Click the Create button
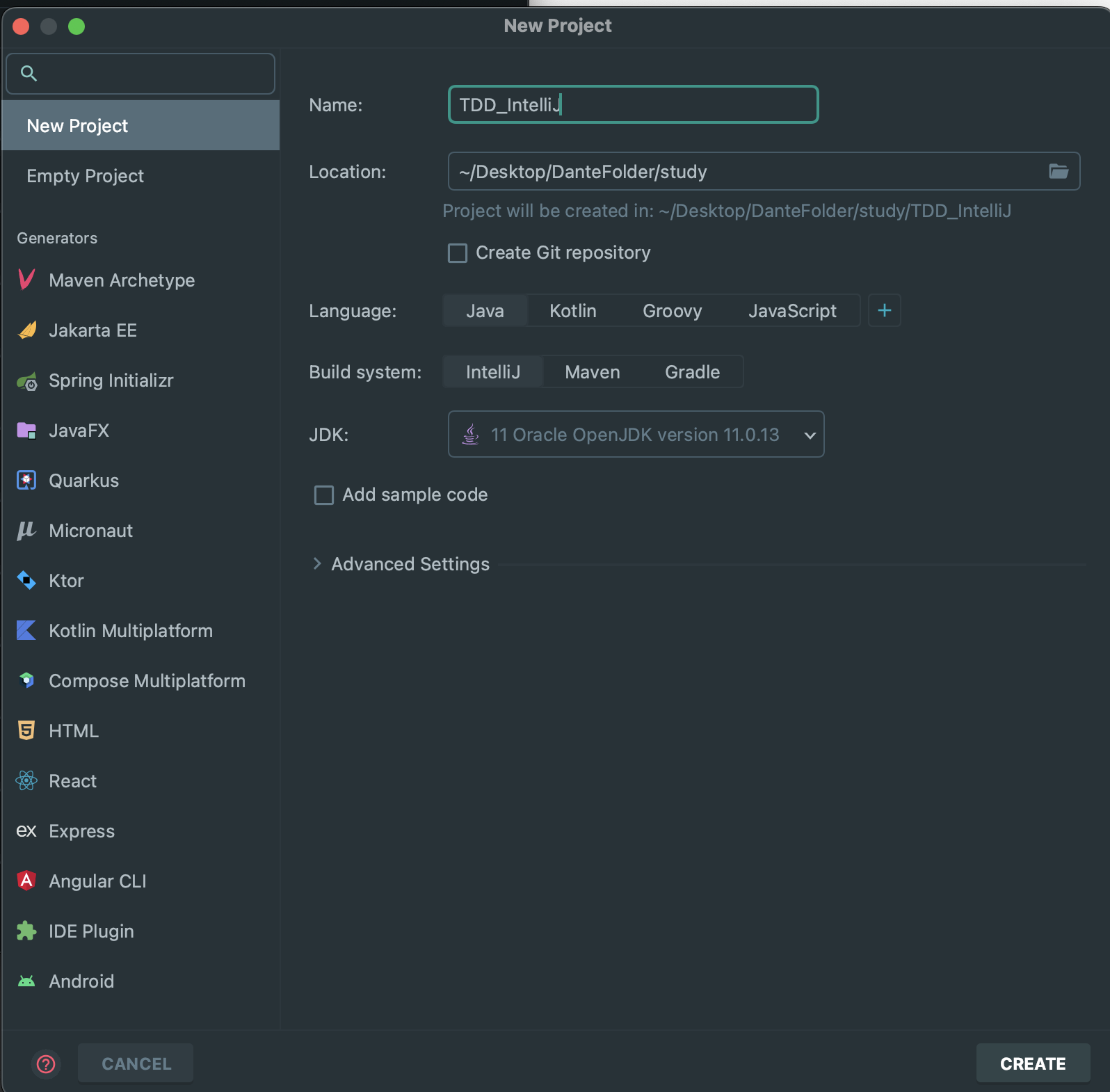This screenshot has height=1092, width=1110. click(x=1033, y=1063)
